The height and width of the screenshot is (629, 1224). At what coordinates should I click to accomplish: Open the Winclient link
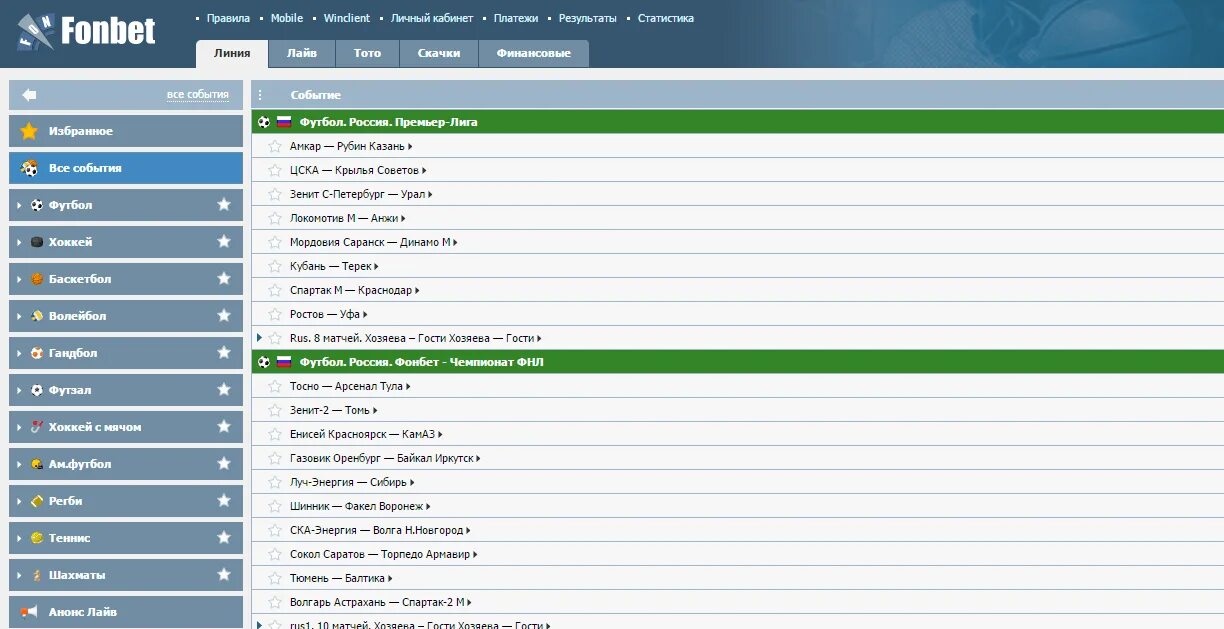click(x=347, y=18)
